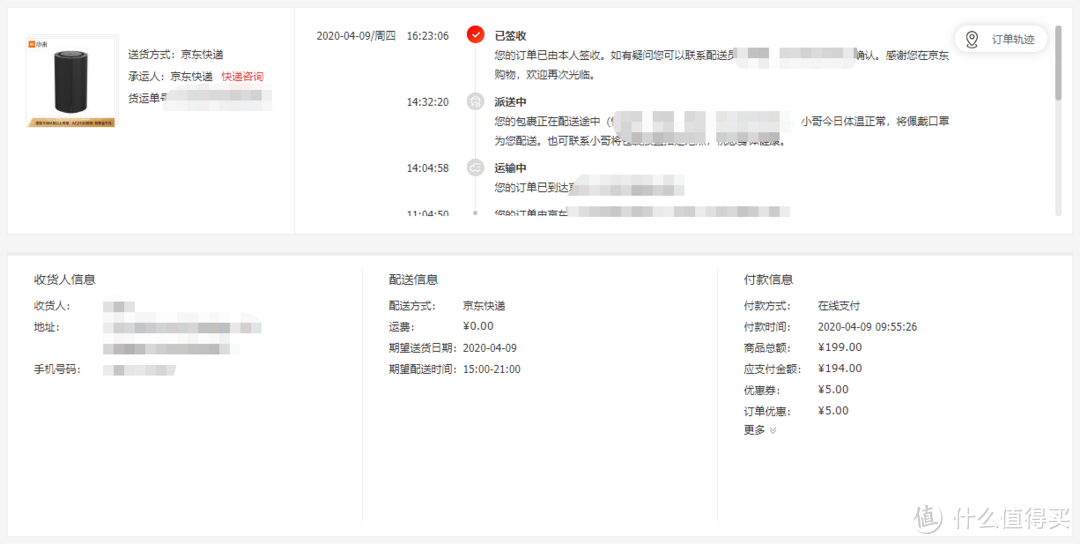Click the 优惠券 ¥5.00 value
This screenshot has height=544, width=1080.
833,390
